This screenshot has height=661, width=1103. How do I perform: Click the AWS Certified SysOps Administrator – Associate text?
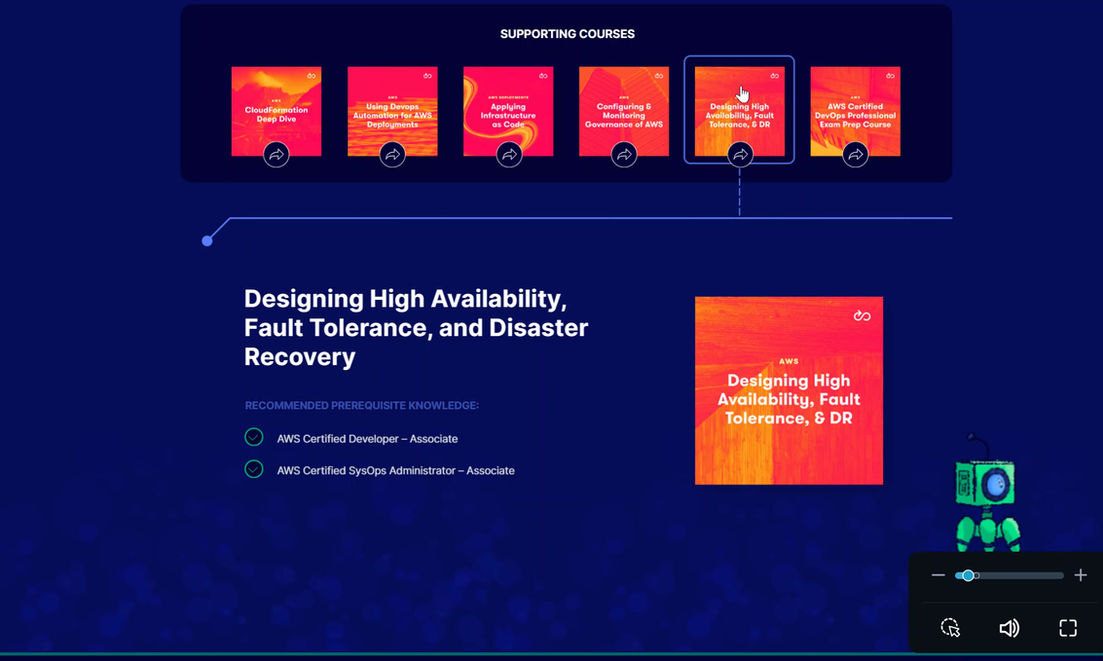click(395, 470)
